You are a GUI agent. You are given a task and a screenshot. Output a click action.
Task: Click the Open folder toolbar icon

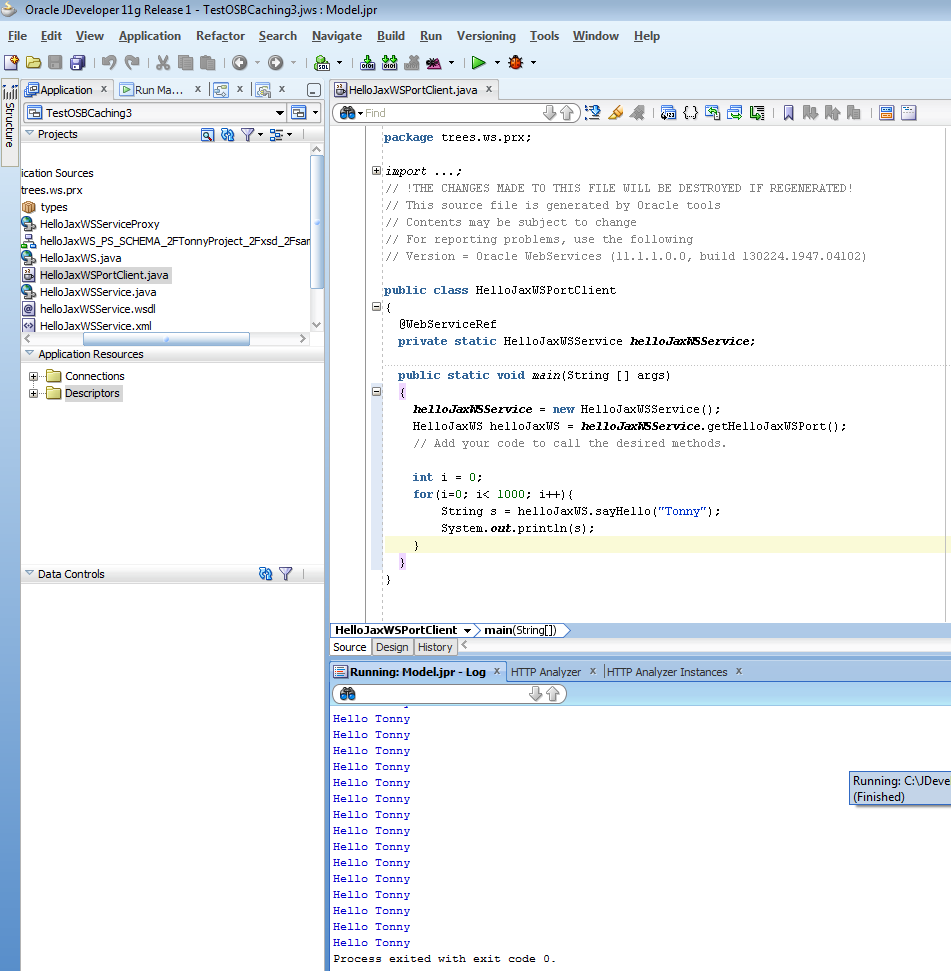(33, 62)
